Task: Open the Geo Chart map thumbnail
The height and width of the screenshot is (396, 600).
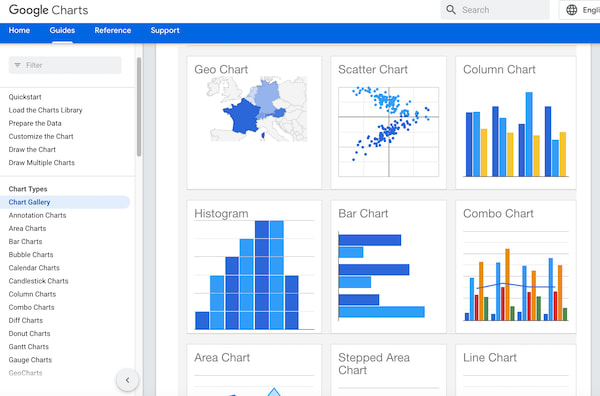Action: point(257,109)
